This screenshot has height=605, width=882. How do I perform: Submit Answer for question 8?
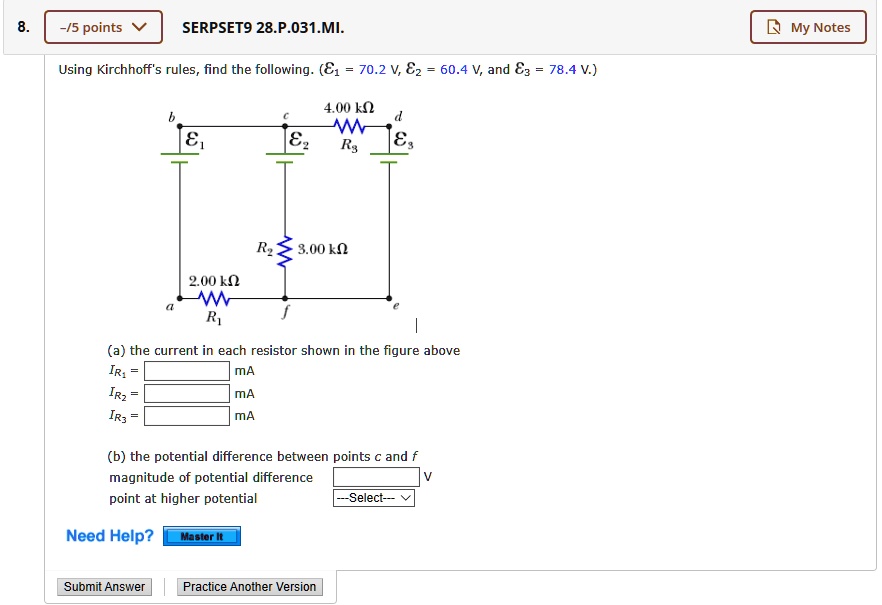coord(104,586)
